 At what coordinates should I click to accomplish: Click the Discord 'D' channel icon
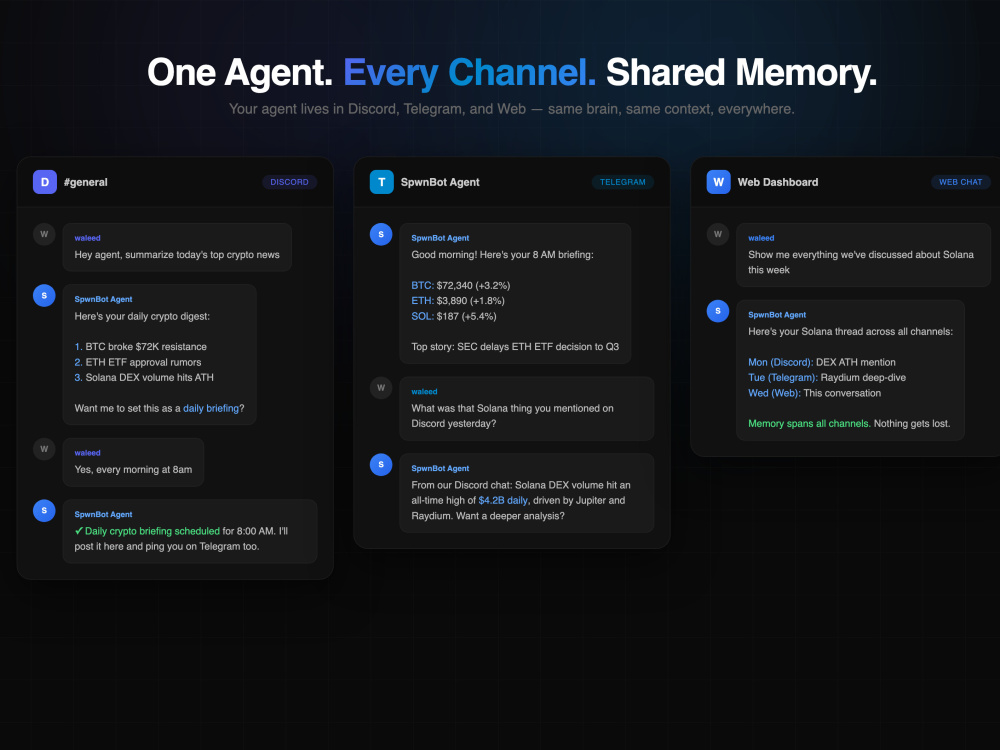click(x=45, y=182)
